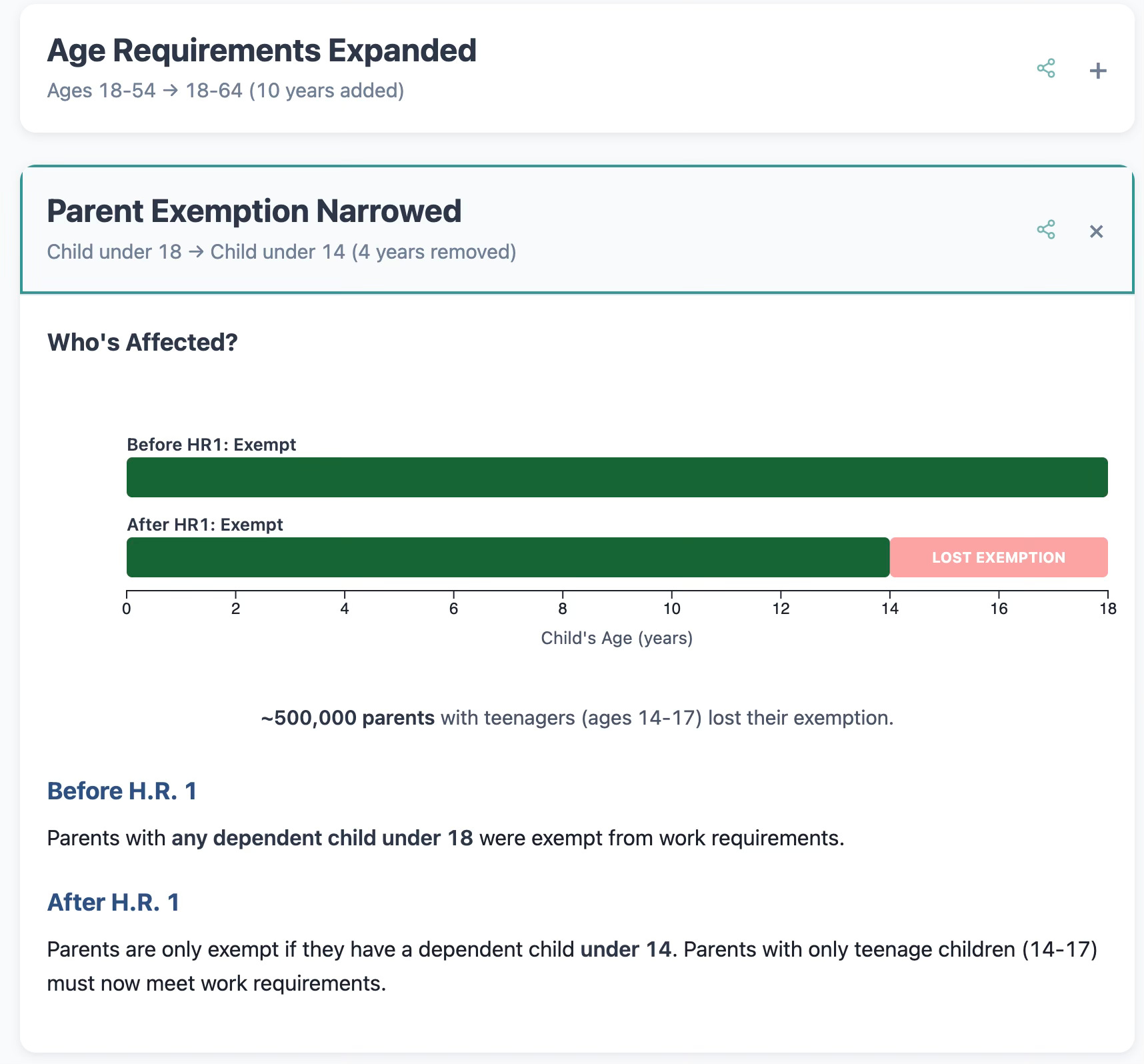Click the 'After HR1: Exempt' bar label
The width and height of the screenshot is (1144, 1064).
[205, 525]
